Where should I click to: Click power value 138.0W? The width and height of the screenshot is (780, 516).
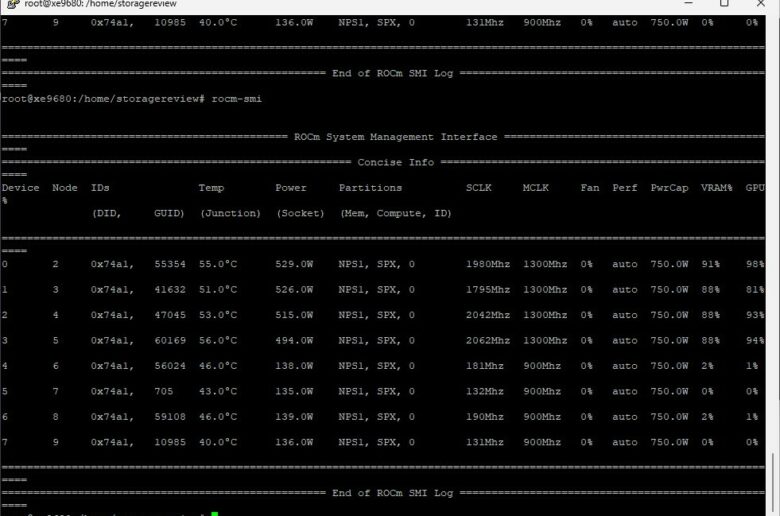(x=294, y=366)
